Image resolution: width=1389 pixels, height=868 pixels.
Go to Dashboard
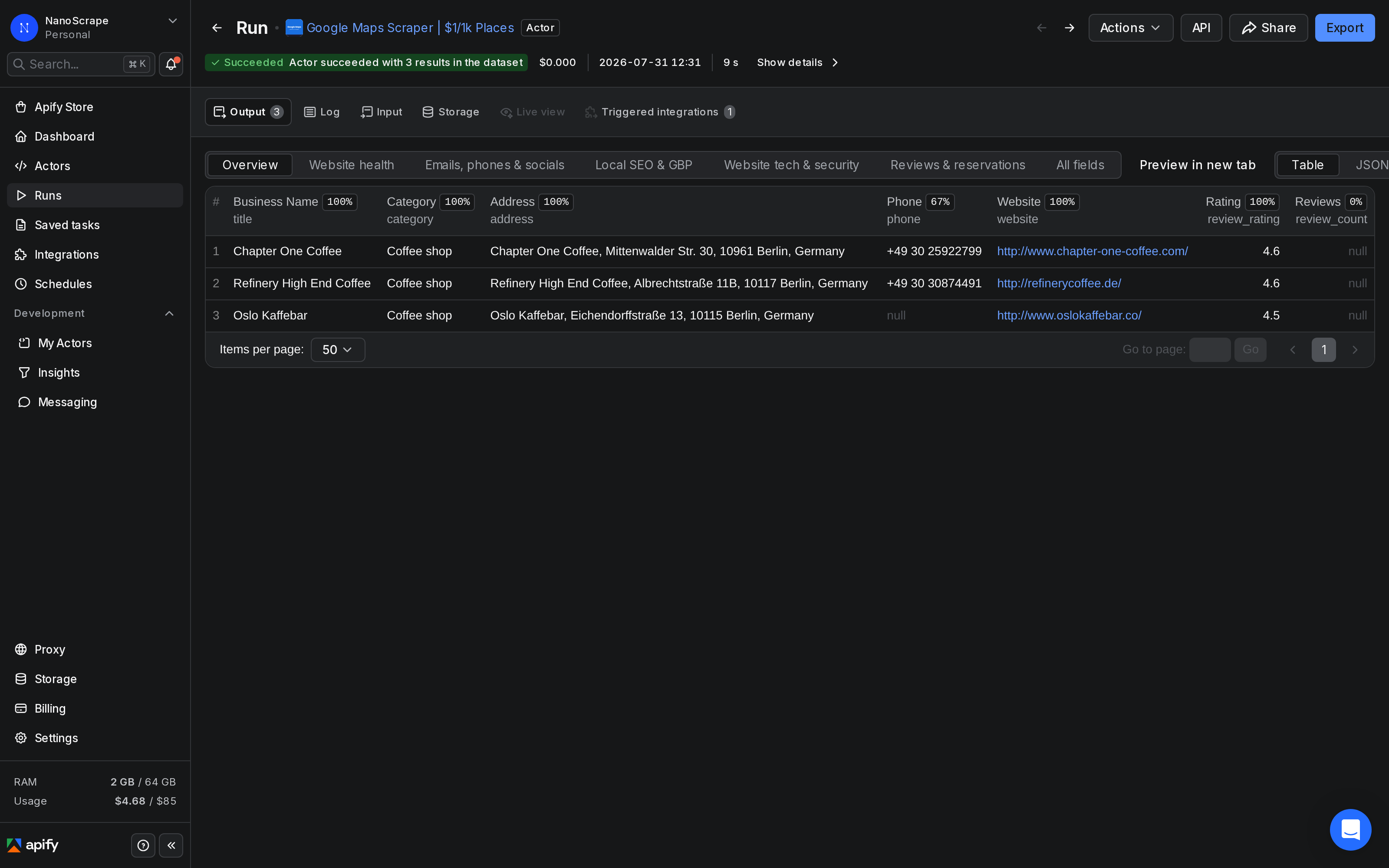95,137
